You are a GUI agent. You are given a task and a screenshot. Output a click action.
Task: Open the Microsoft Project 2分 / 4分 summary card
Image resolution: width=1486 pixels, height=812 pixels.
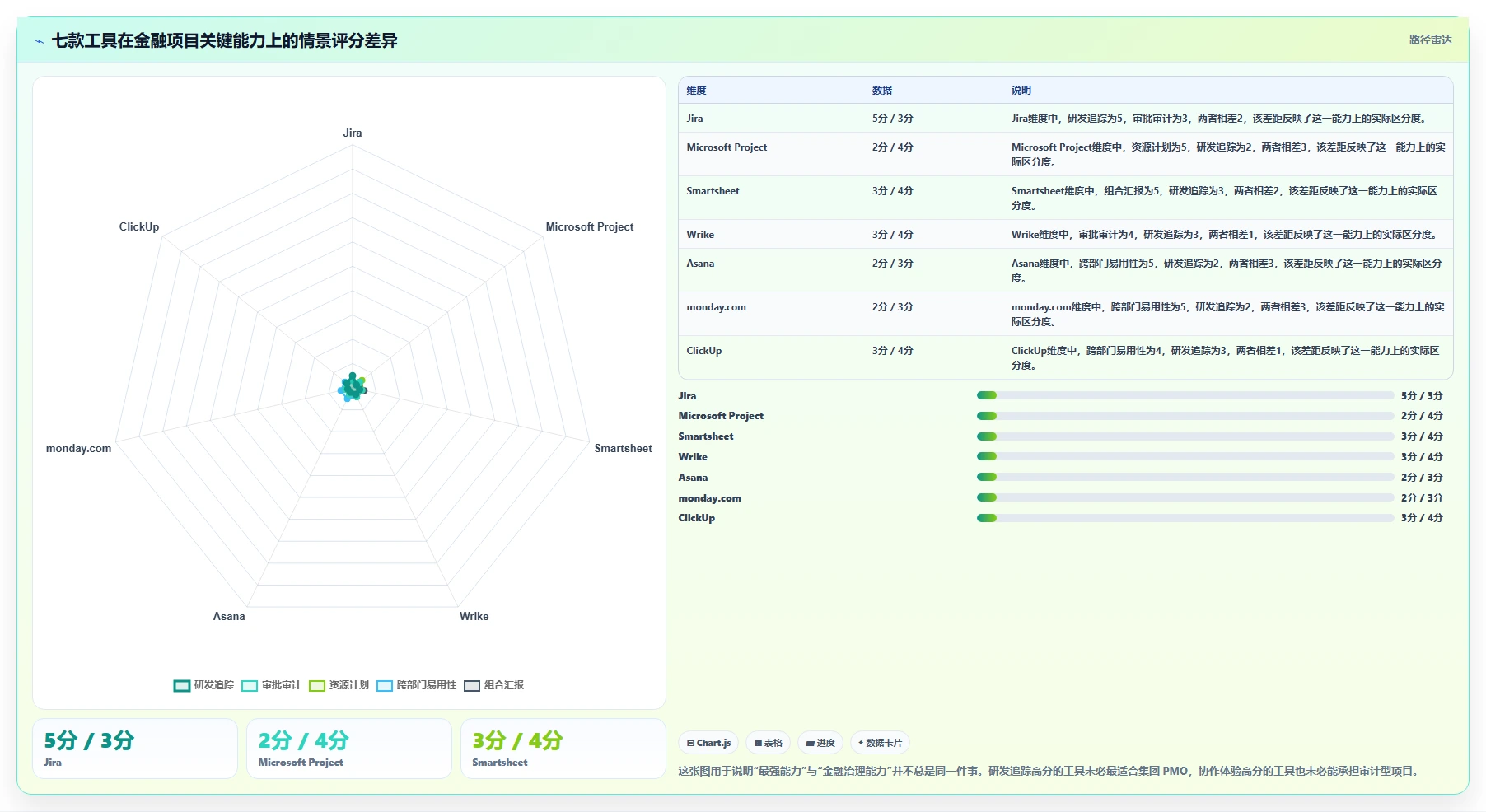coord(349,749)
